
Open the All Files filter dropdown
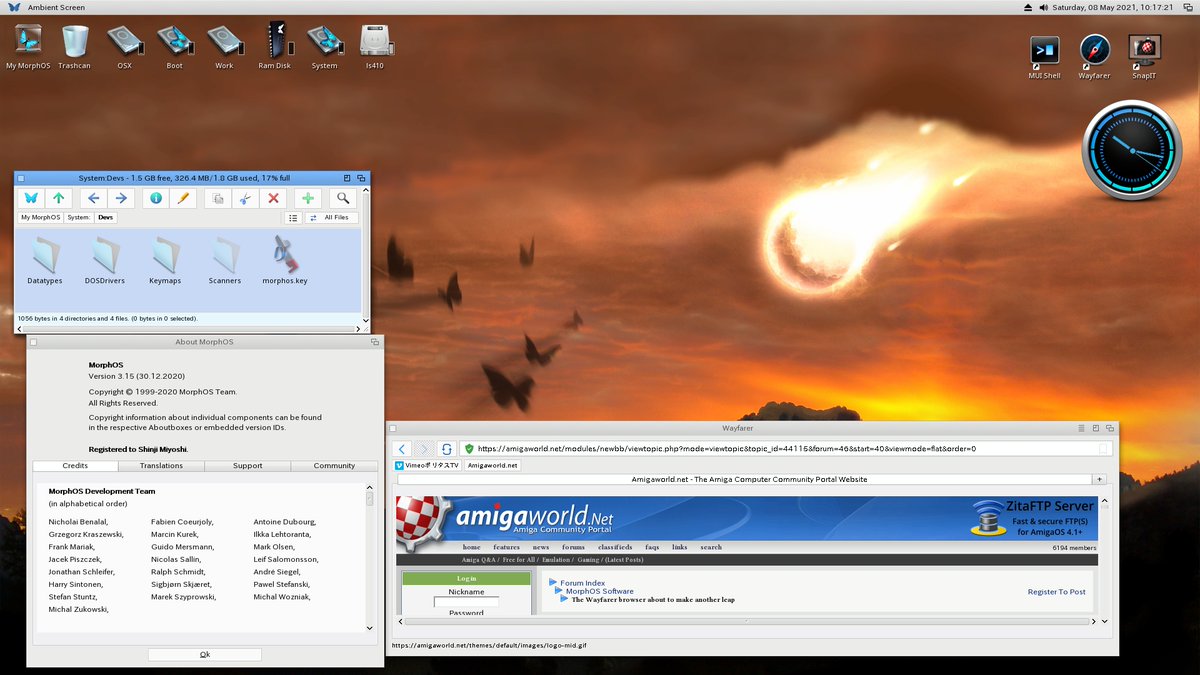point(332,217)
